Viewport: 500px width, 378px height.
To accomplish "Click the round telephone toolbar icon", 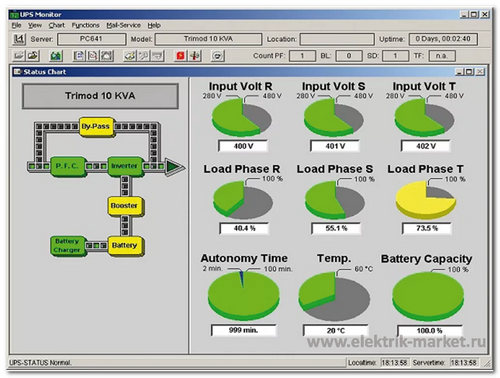I will (217, 56).
